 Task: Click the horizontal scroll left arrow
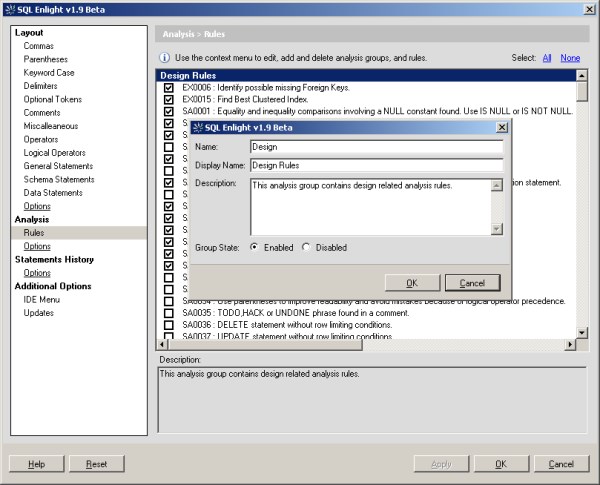click(x=162, y=345)
